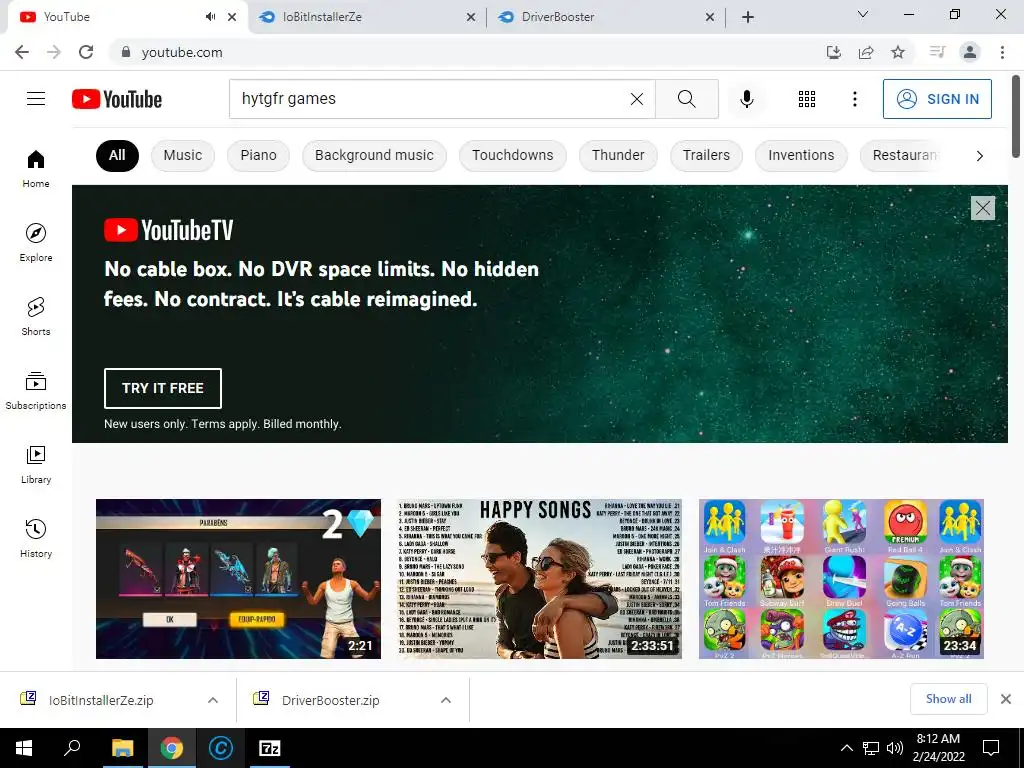Click TRY IT FREE button

[x=163, y=388]
